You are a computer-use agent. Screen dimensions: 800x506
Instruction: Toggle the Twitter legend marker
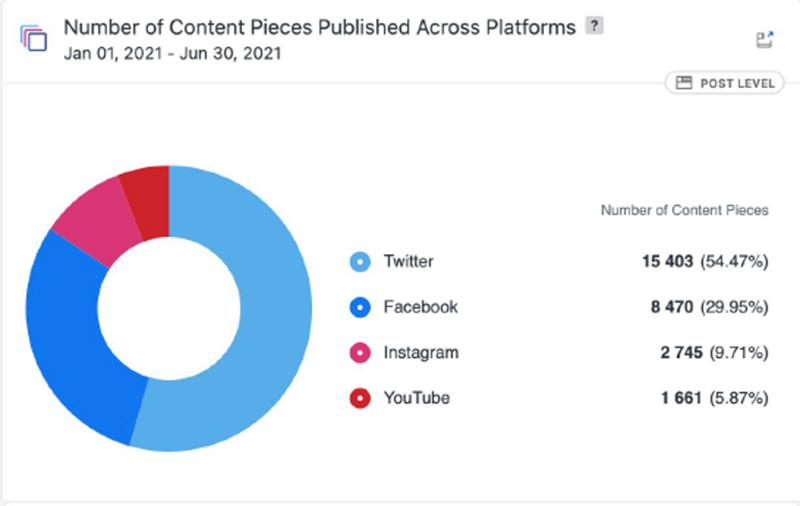(x=360, y=262)
